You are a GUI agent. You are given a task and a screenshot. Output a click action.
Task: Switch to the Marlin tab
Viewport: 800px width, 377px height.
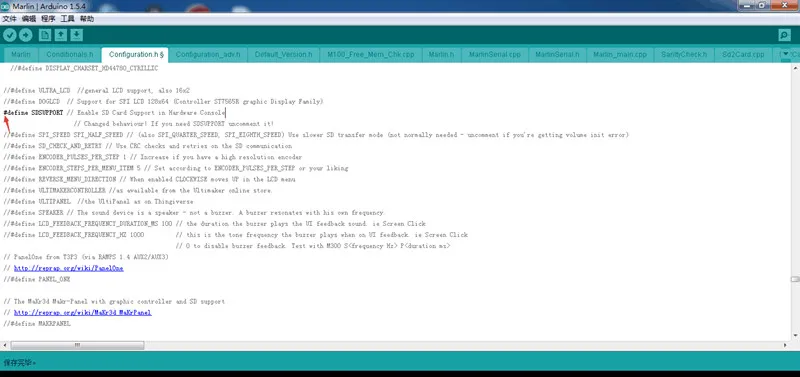[x=21, y=55]
